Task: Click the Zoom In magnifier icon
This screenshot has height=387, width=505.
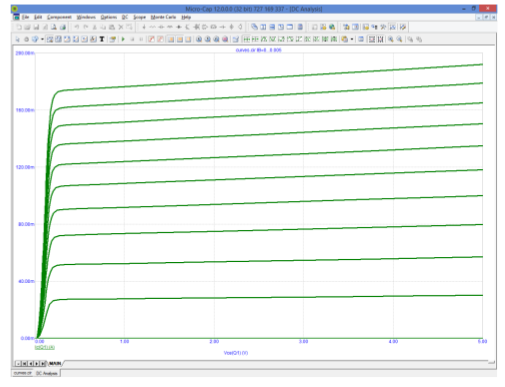Action: [x=391, y=39]
